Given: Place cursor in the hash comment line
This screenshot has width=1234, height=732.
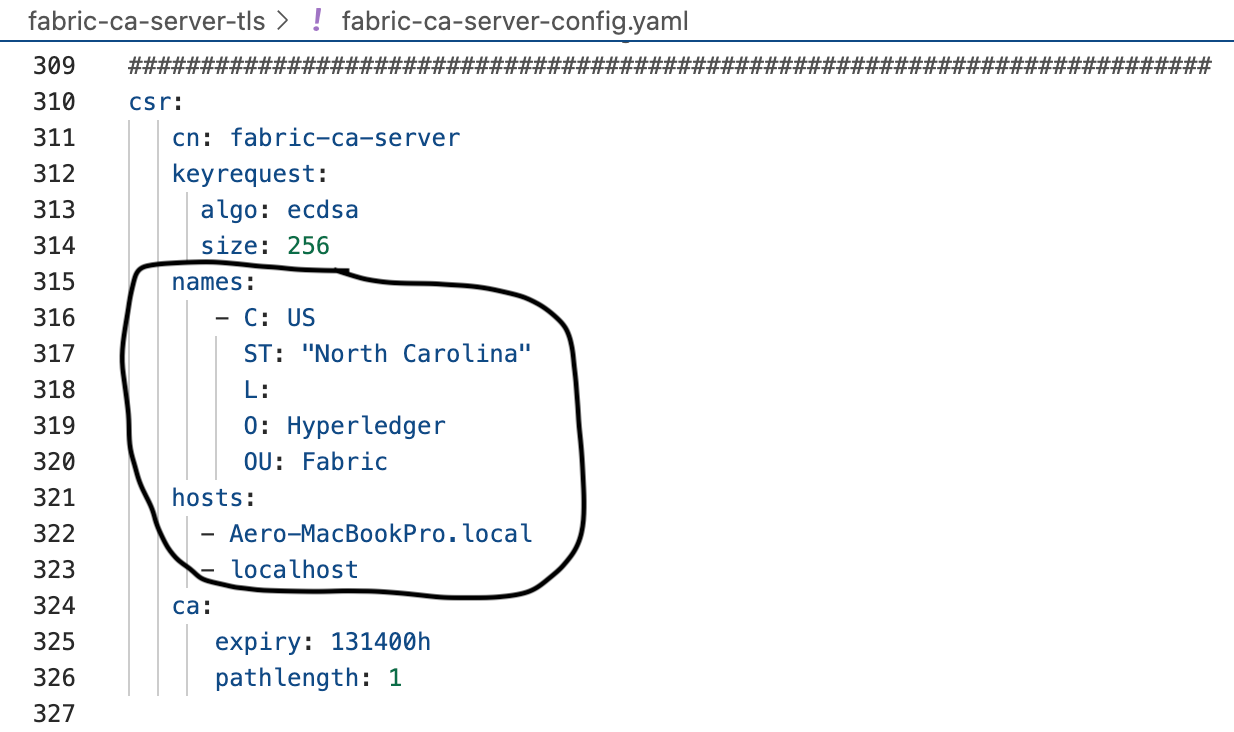Looking at the screenshot, I should pos(670,66).
